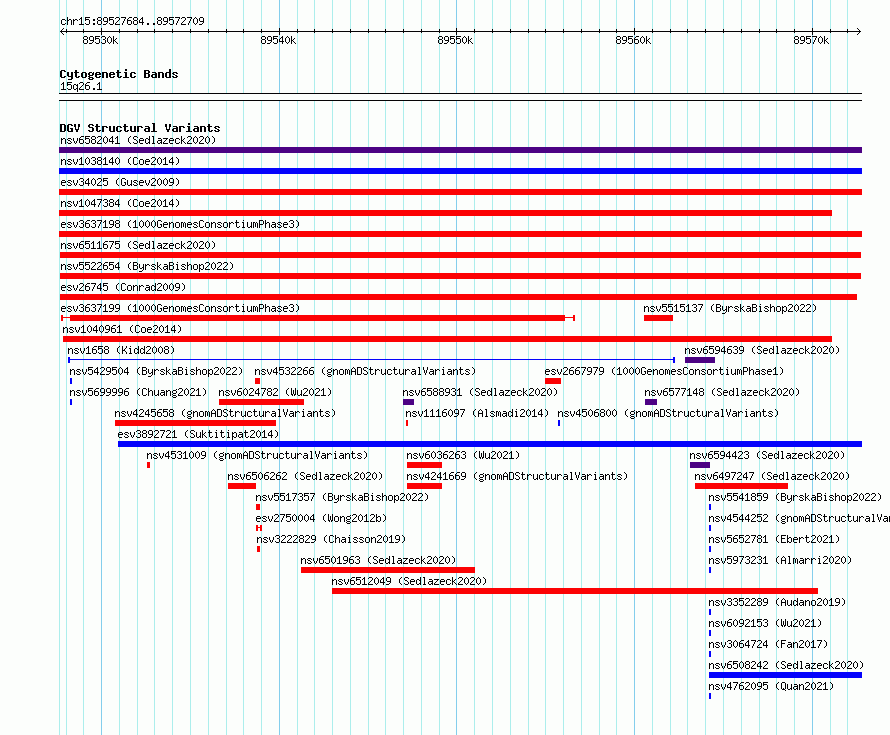The height and width of the screenshot is (735, 890).
Task: Click esv2667979 (1000GenomesConsortiumPhase1) label
Action: [664, 371]
